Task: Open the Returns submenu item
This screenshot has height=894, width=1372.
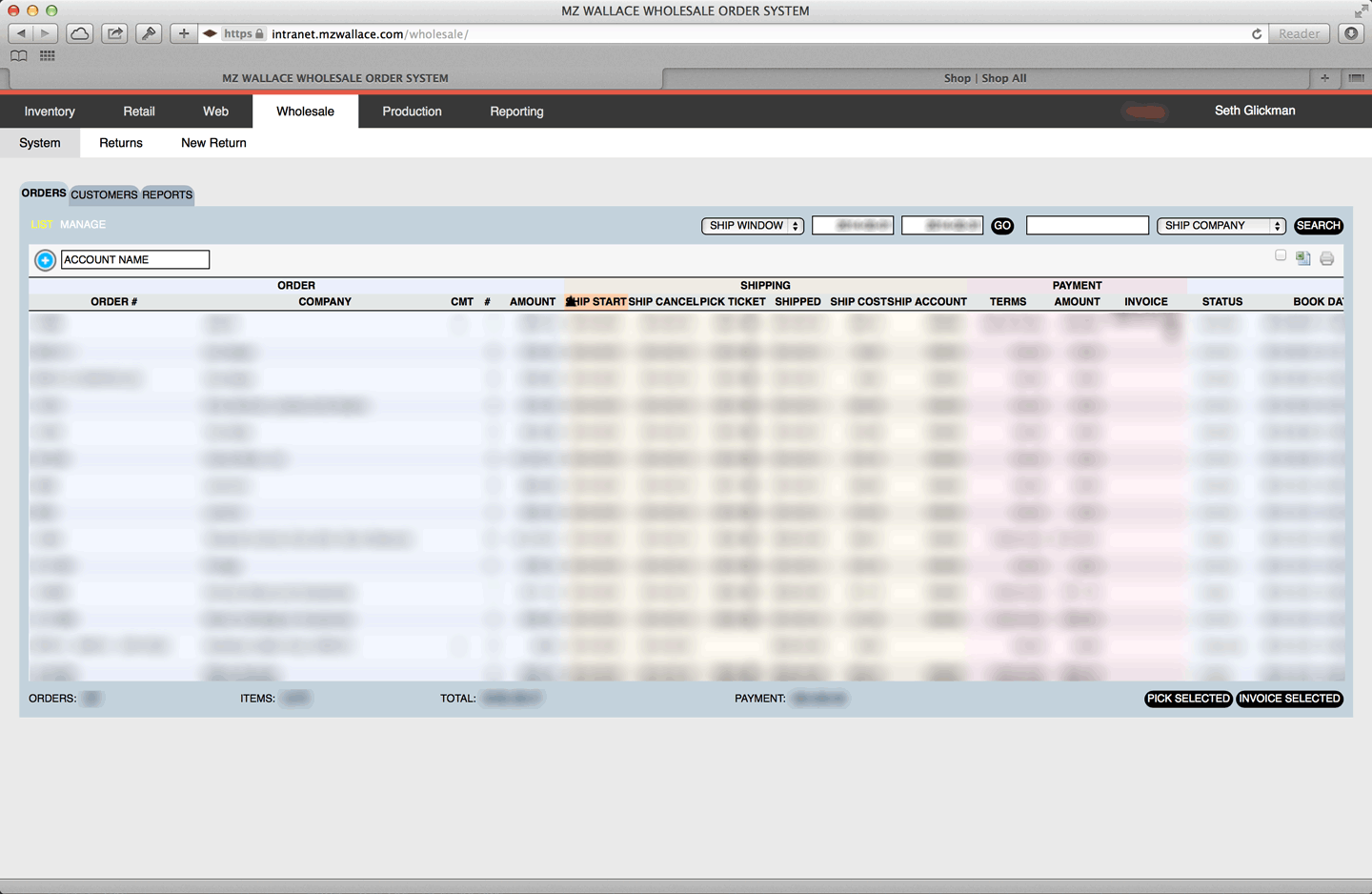Action: click(121, 143)
